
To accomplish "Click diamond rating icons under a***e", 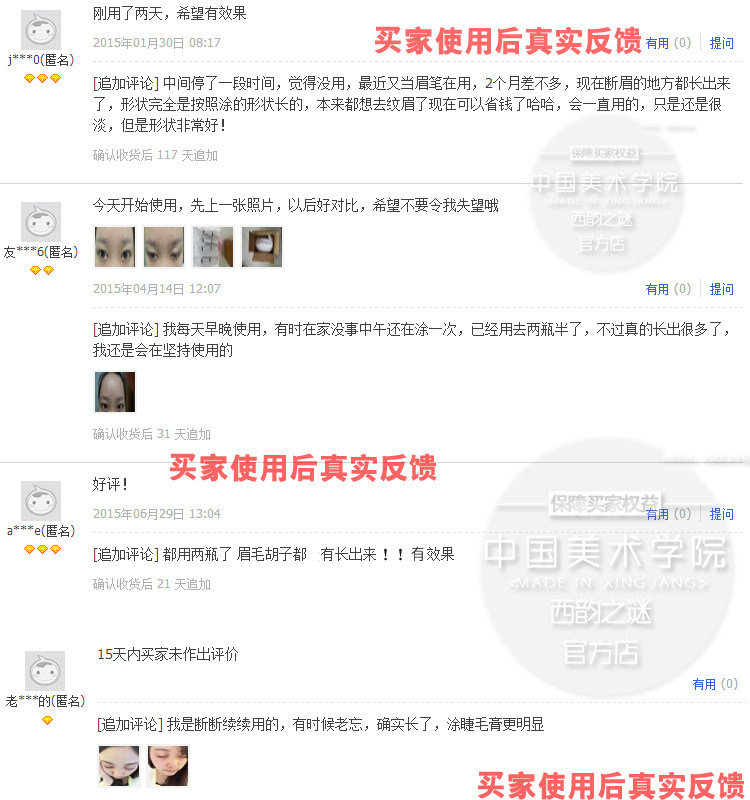I will 42,549.
